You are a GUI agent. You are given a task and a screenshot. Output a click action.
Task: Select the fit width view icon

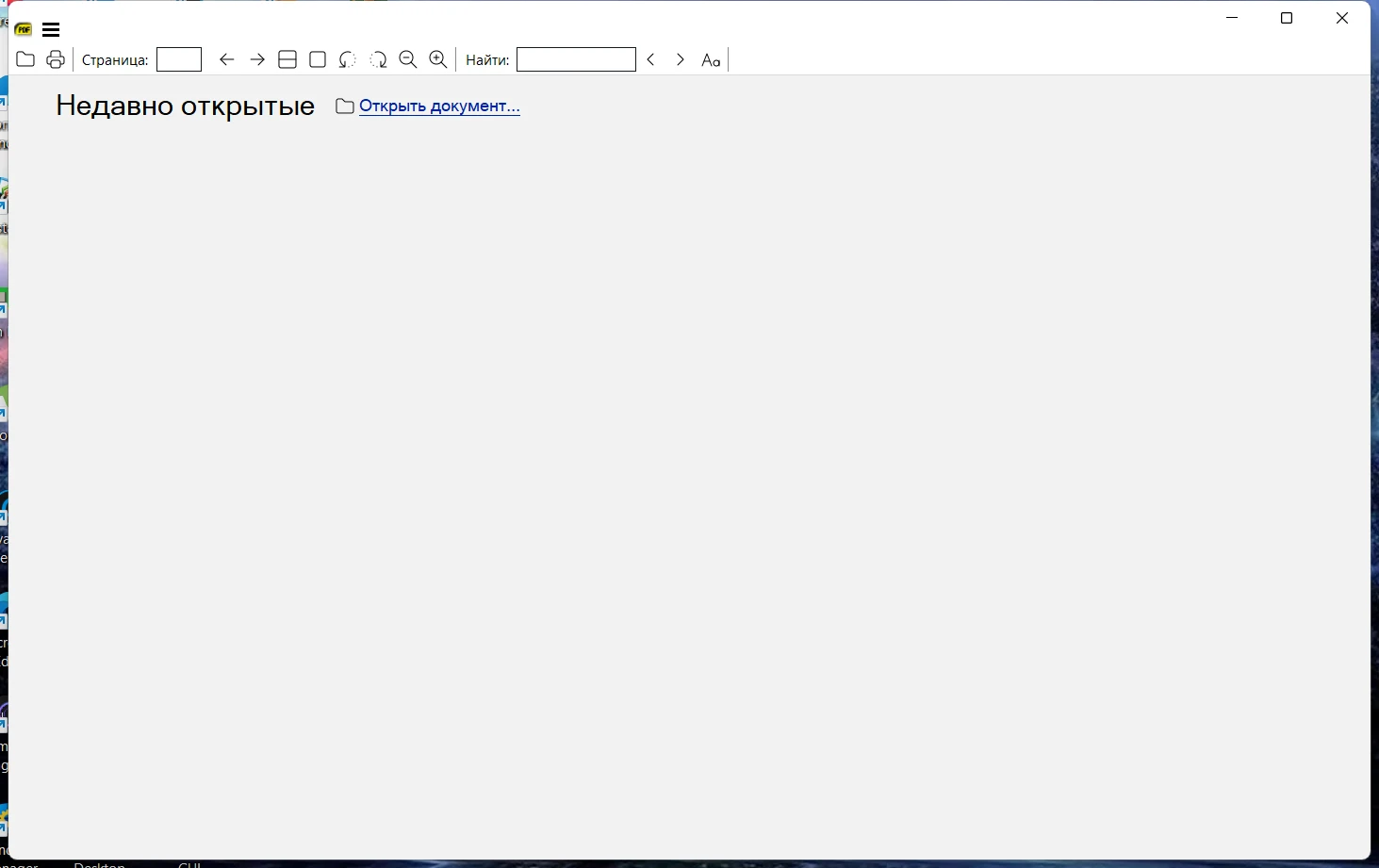287,59
